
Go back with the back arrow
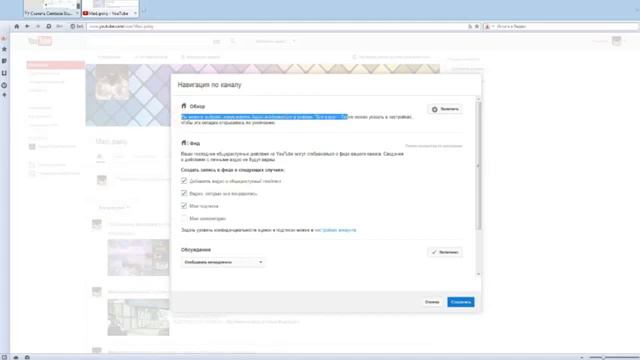(x=27, y=26)
